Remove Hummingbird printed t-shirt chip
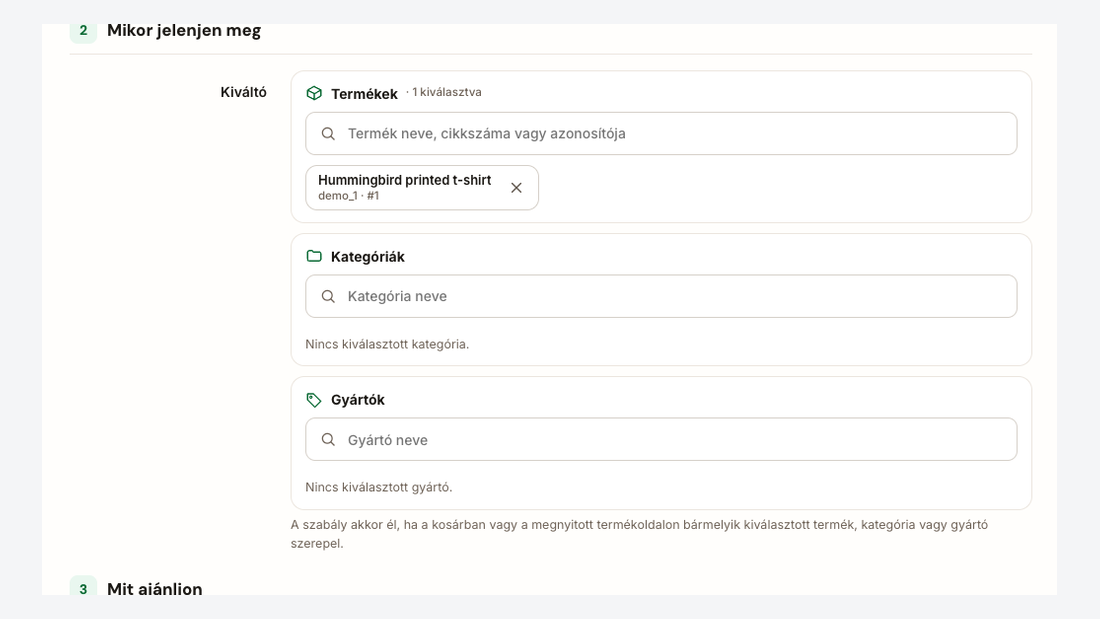The width and height of the screenshot is (1100, 619). click(x=516, y=188)
